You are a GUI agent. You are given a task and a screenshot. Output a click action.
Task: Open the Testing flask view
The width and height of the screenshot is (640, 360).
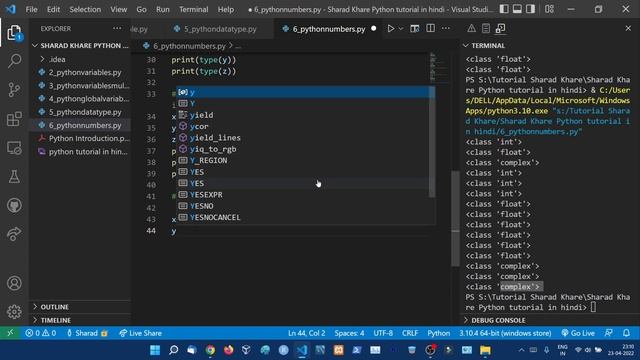14,176
